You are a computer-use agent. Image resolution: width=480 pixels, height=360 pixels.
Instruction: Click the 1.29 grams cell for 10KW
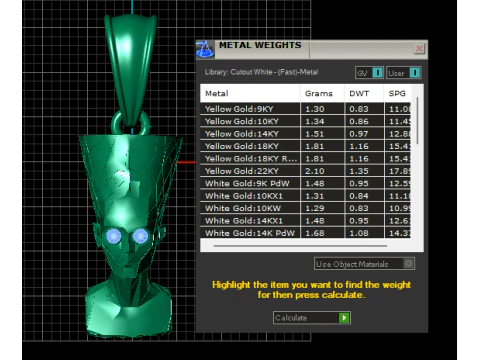pos(322,208)
